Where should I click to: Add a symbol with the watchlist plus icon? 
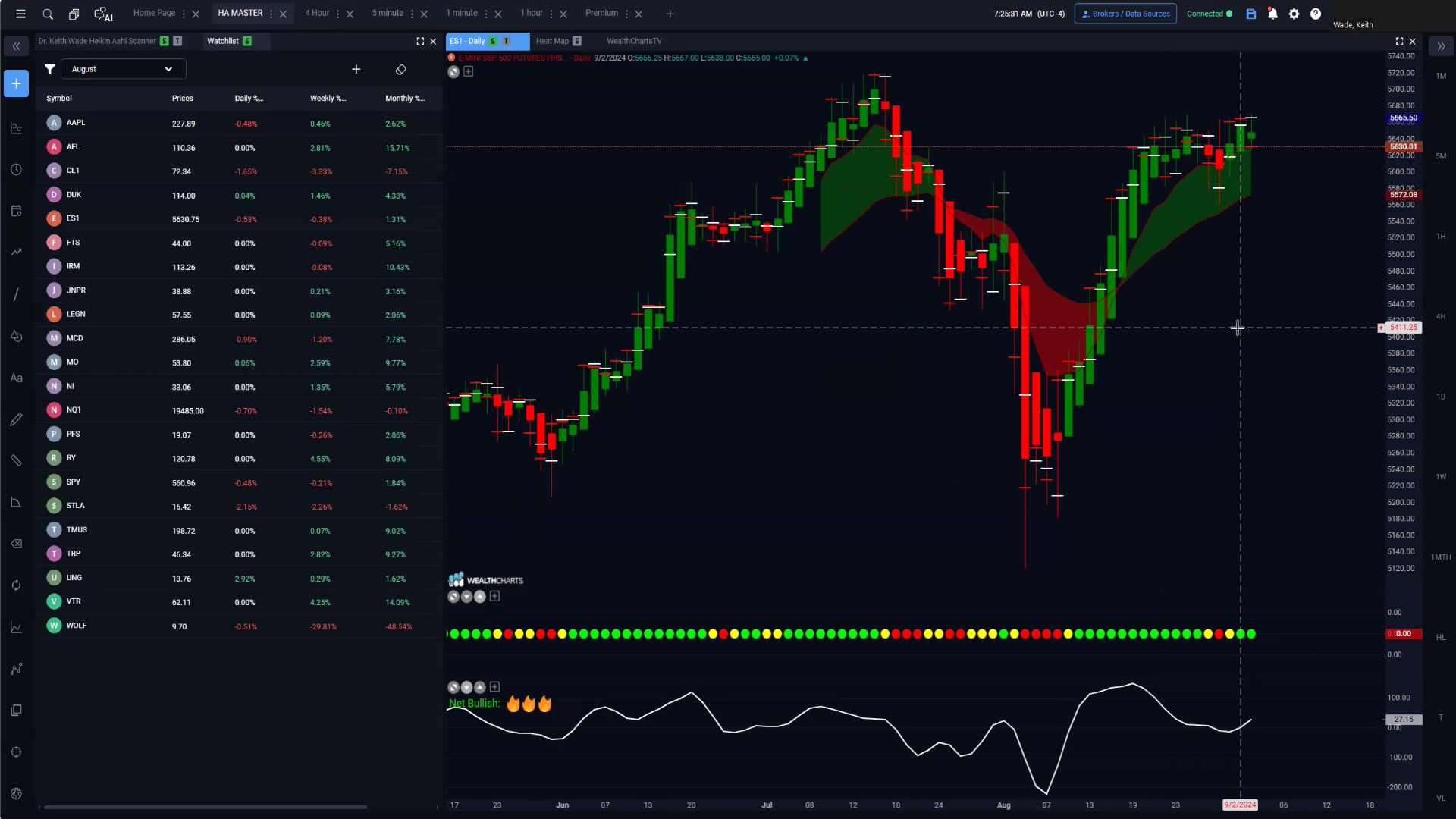[356, 69]
